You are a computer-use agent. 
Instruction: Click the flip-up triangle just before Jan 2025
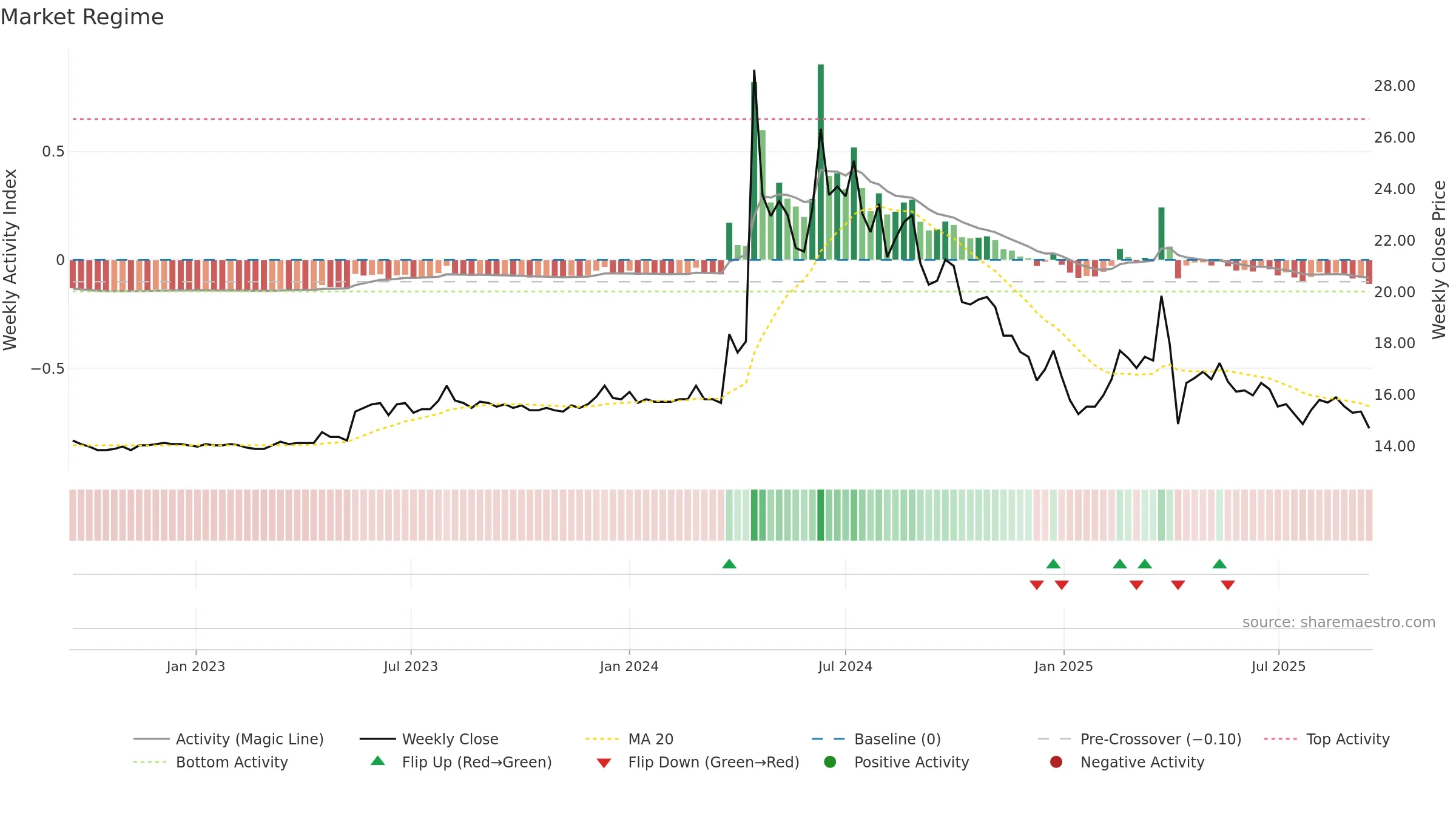[x=1053, y=564]
